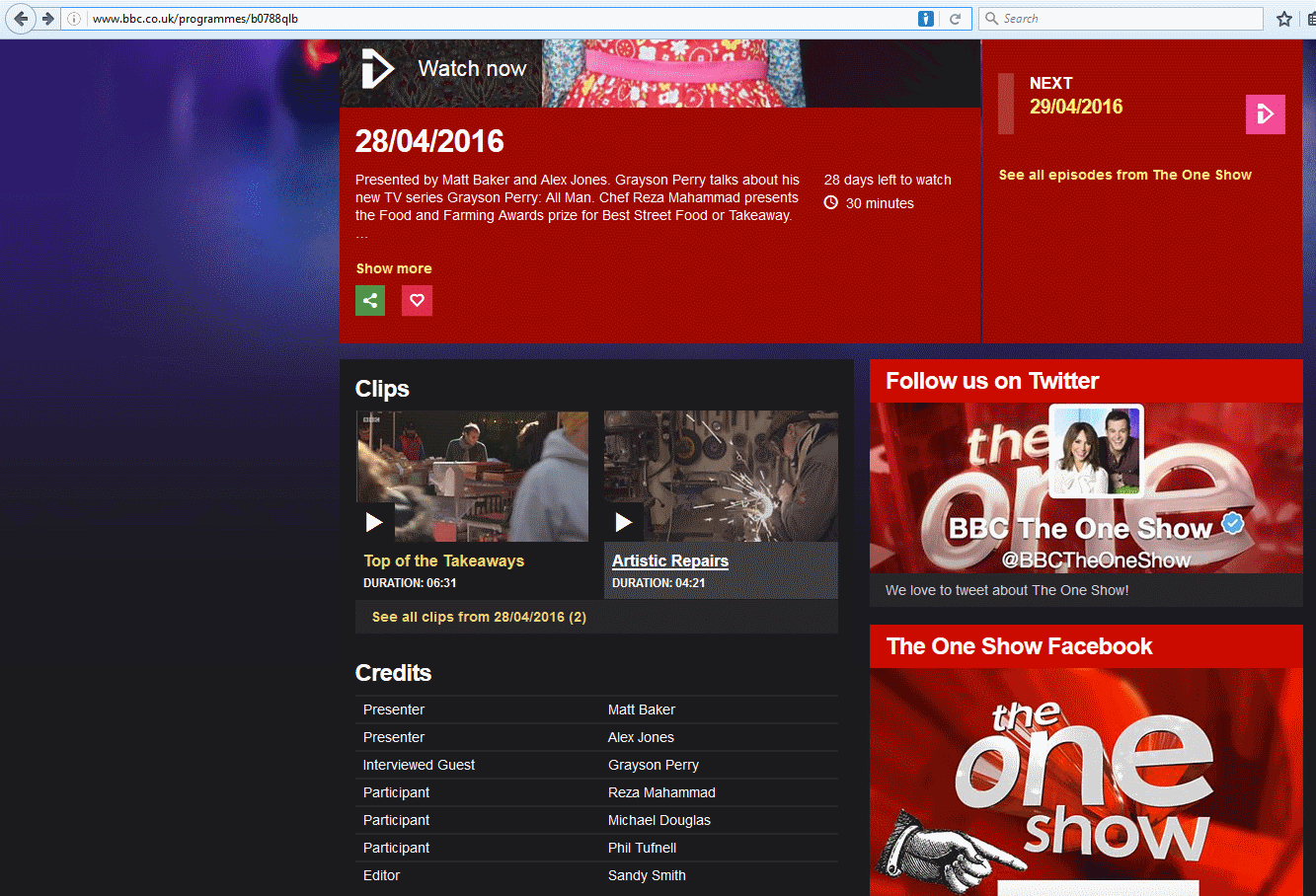1316x896 pixels.
Task: Open the BBC The One Show Twitter banner
Action: point(1086,487)
